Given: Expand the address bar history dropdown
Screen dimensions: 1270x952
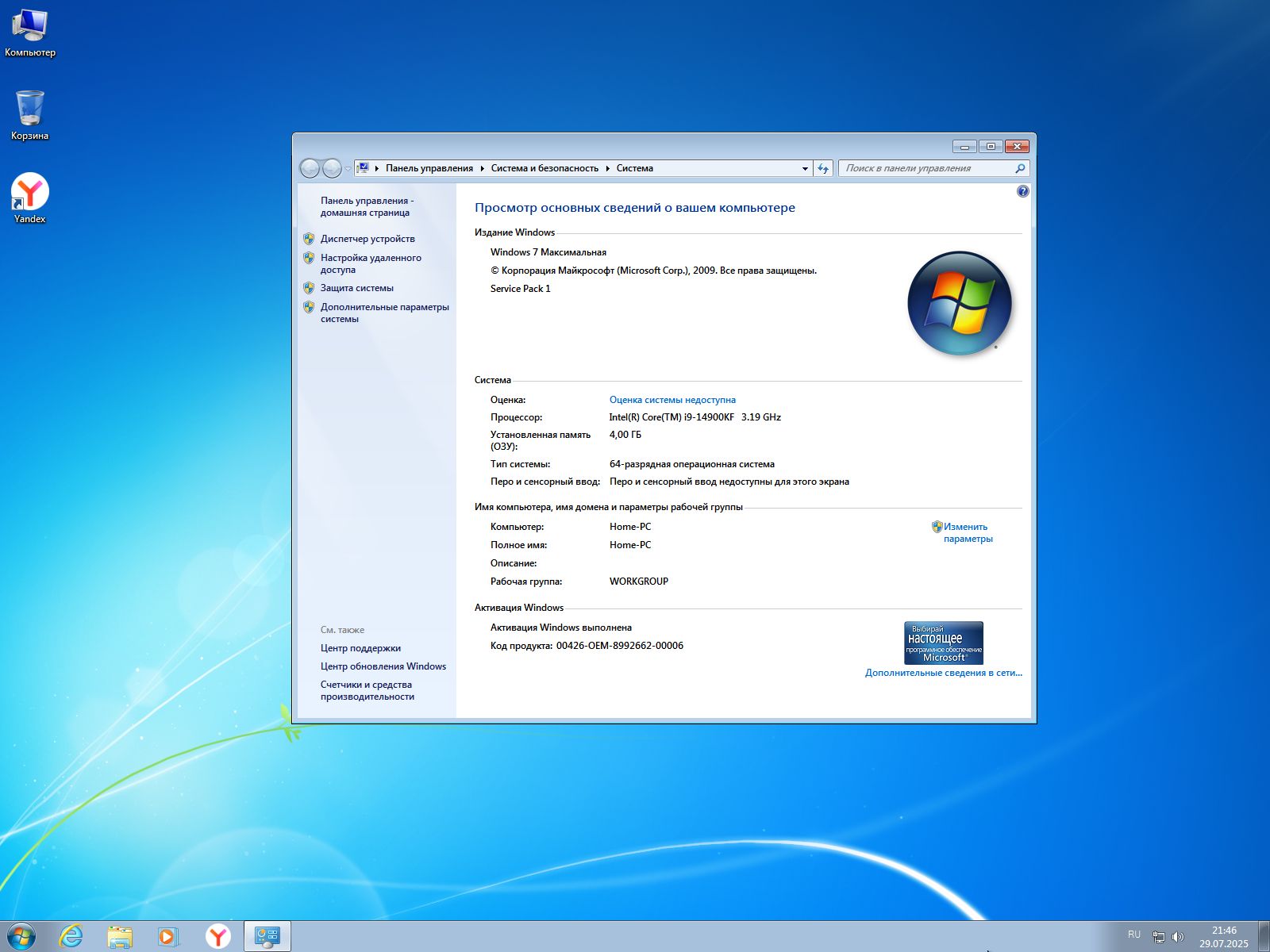Looking at the screenshot, I should click(x=805, y=168).
